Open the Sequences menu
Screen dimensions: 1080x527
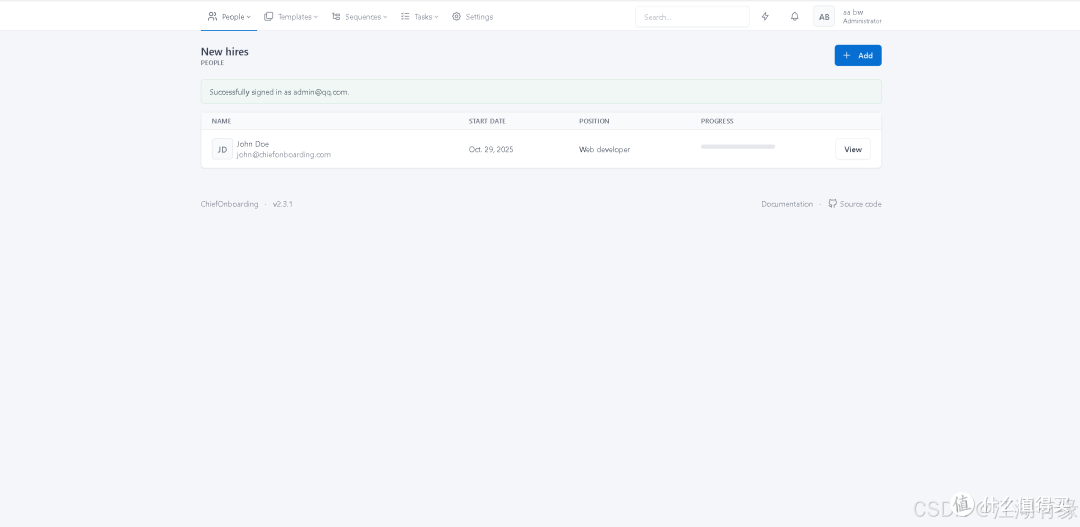click(x=359, y=17)
